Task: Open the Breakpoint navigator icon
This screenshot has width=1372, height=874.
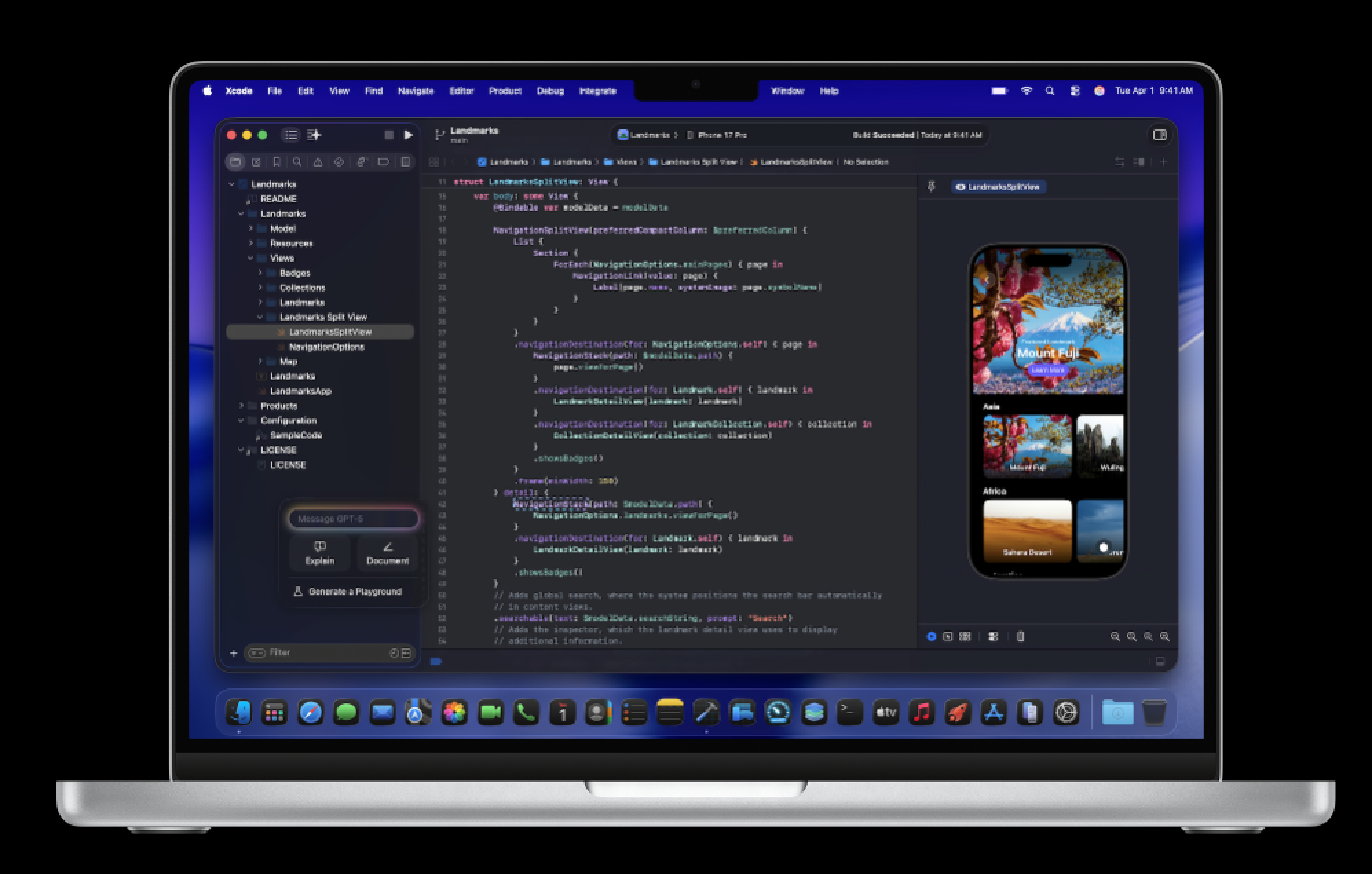Action: click(x=383, y=162)
